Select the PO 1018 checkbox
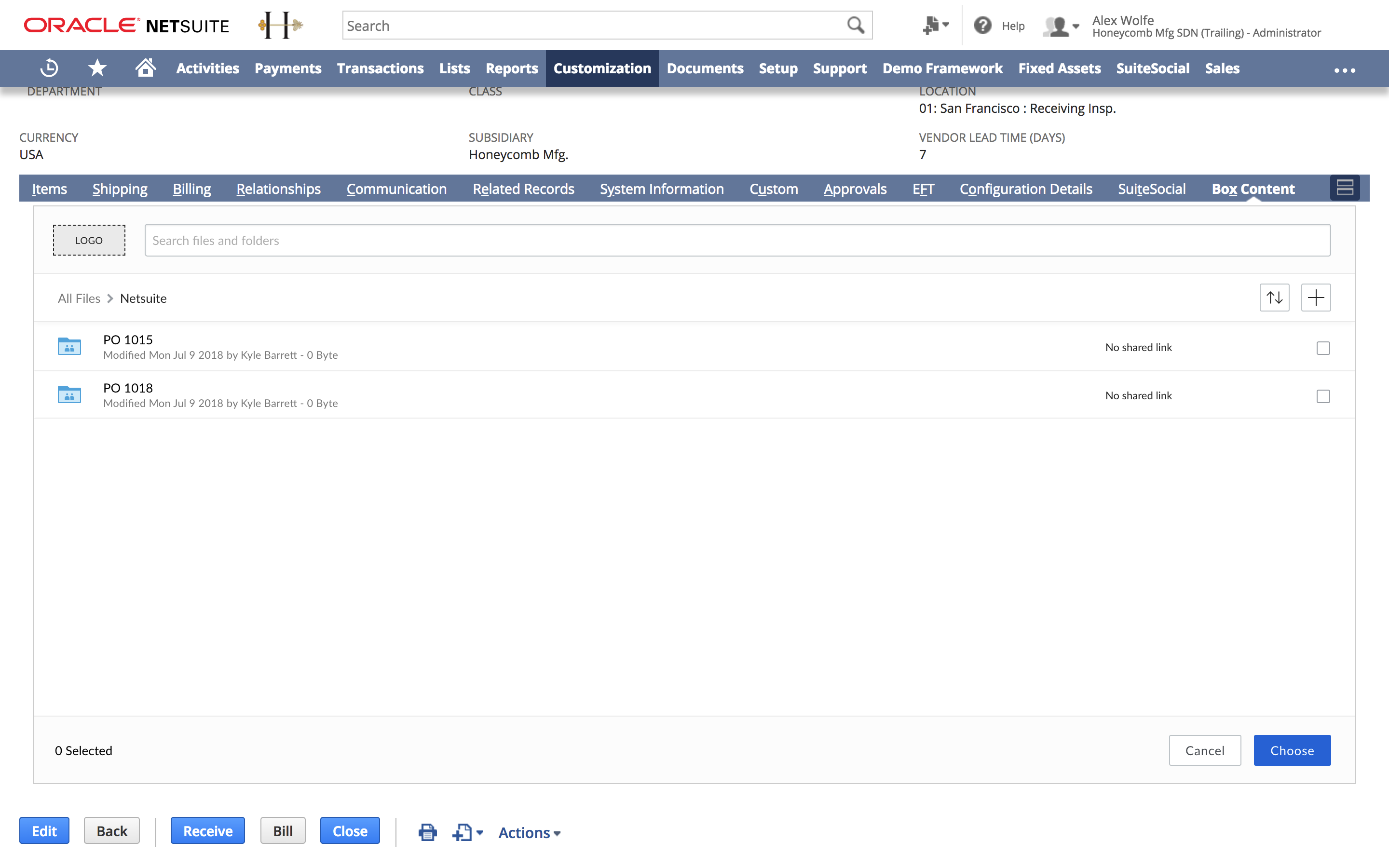The width and height of the screenshot is (1389, 868). click(x=1323, y=396)
